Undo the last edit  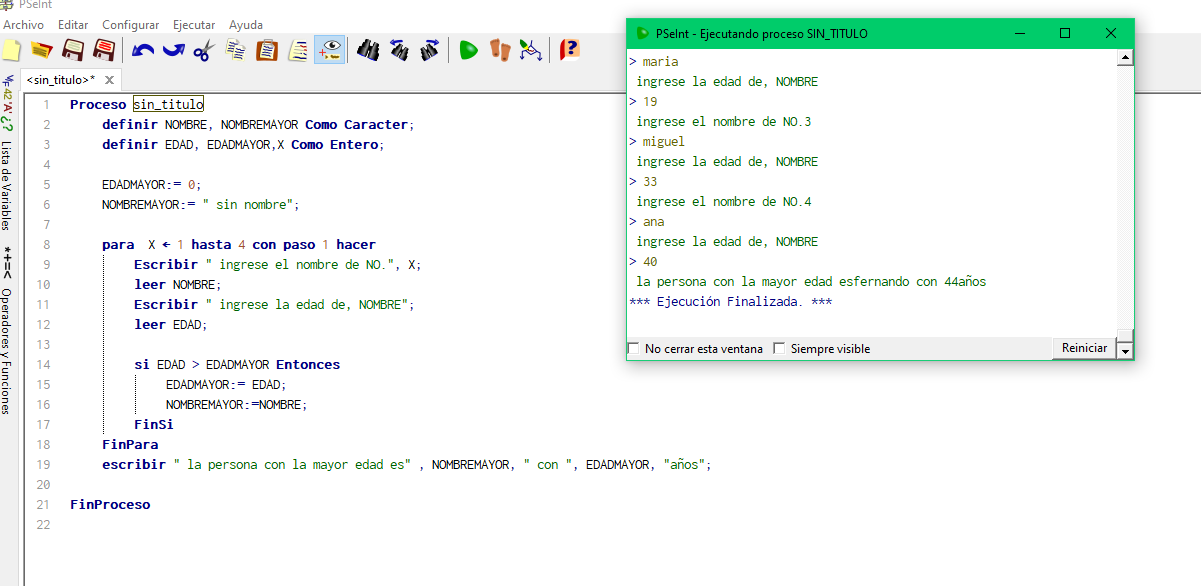[143, 49]
